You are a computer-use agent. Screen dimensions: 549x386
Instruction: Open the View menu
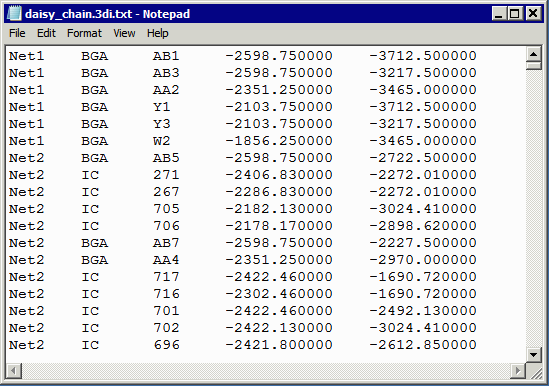click(x=124, y=33)
